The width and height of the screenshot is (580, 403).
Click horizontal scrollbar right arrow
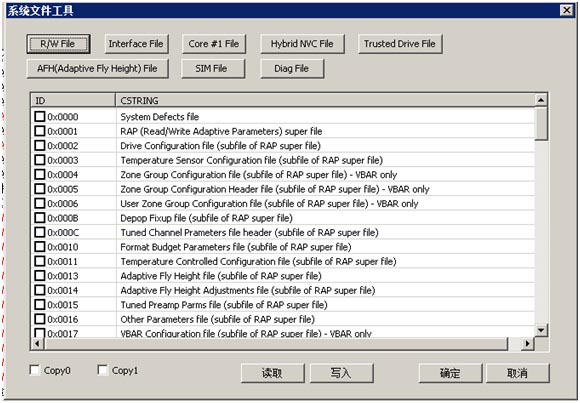(527, 344)
